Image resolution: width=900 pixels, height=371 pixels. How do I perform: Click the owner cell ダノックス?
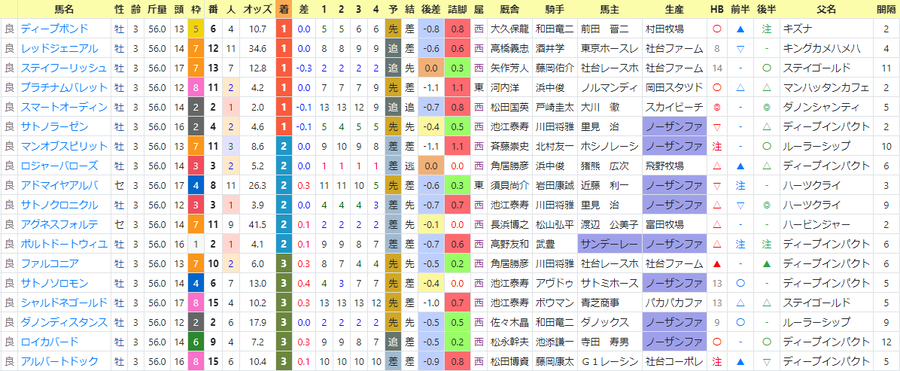[x=610, y=322]
